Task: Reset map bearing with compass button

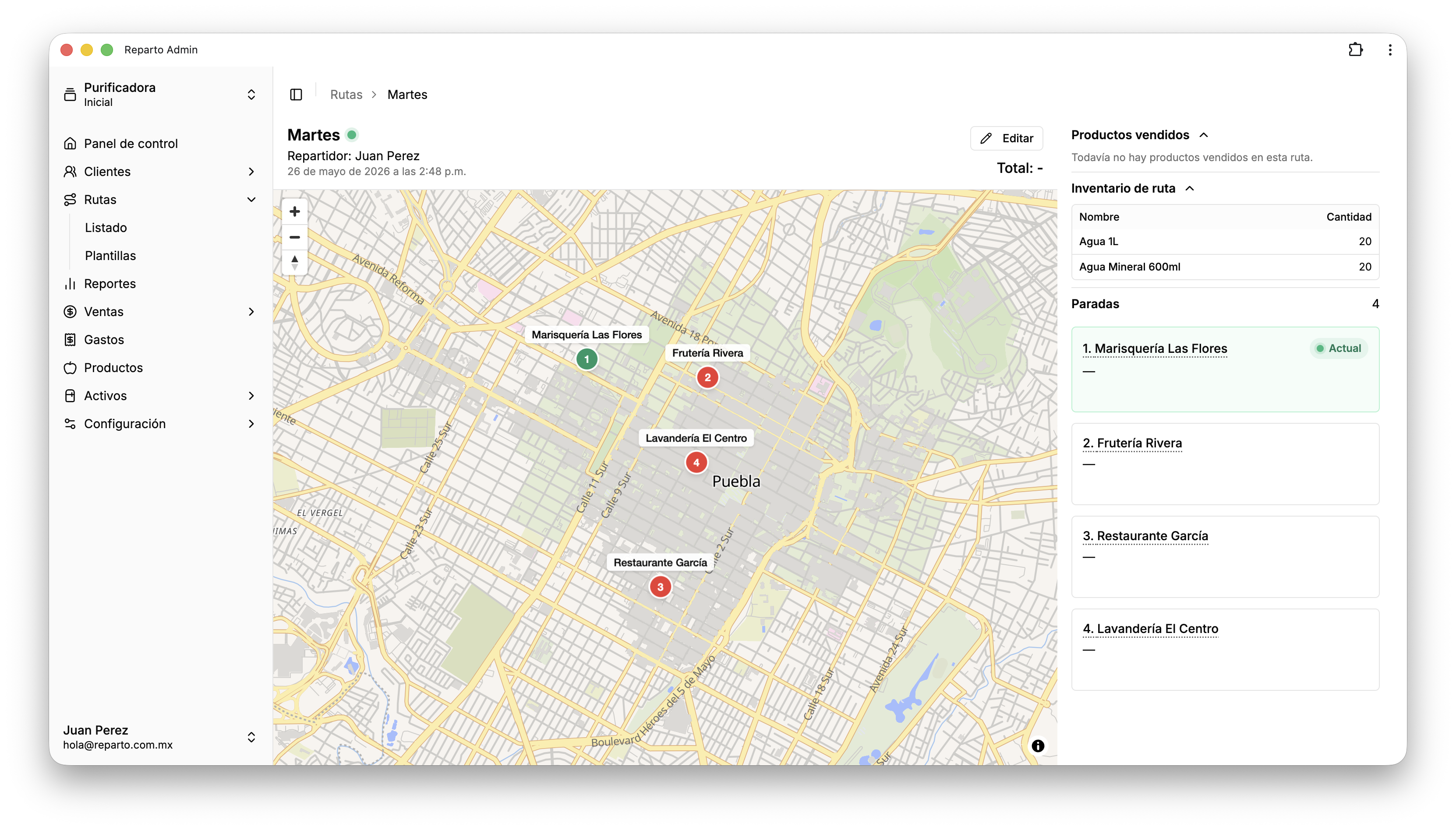Action: pyautogui.click(x=294, y=262)
